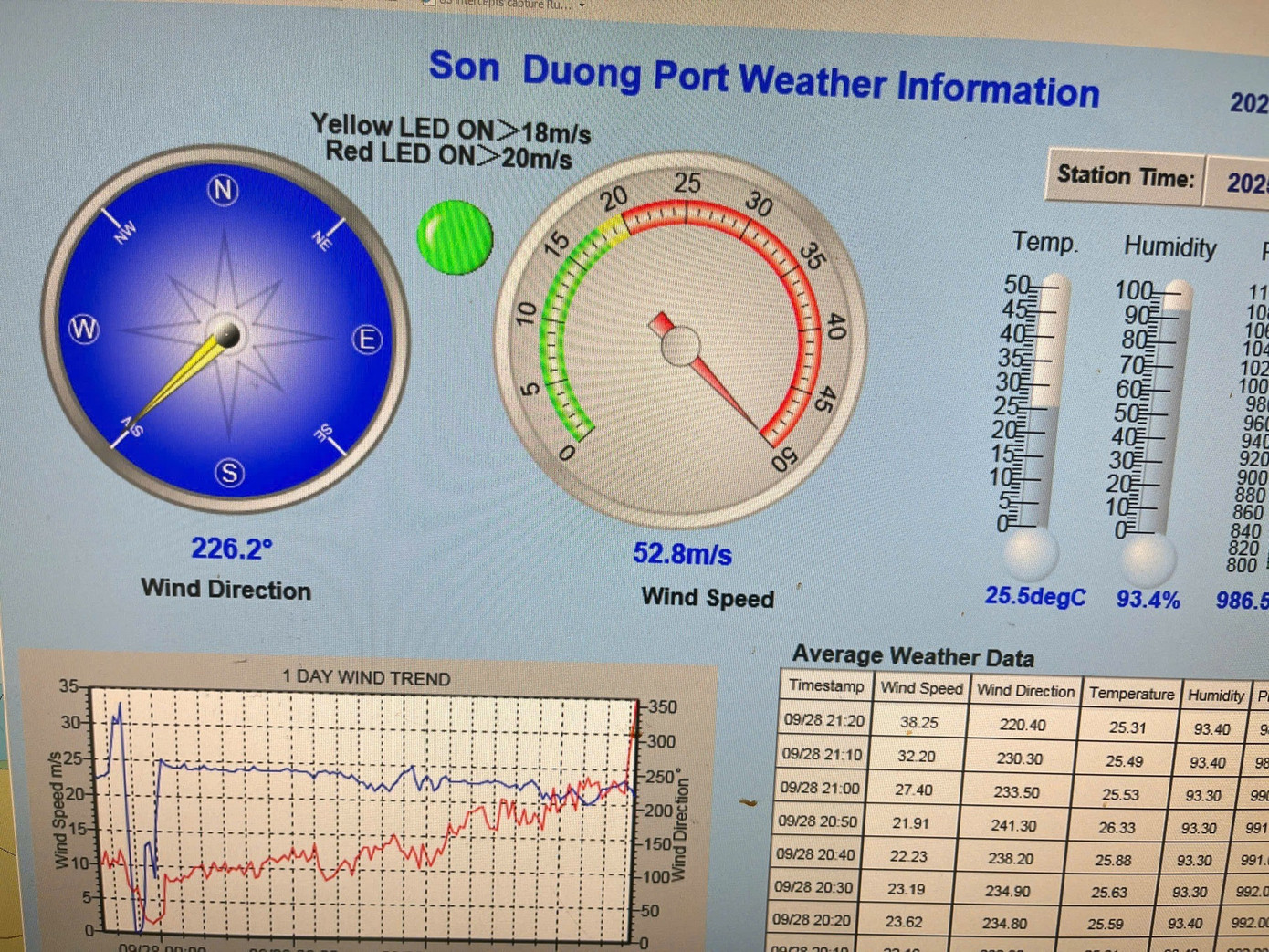The height and width of the screenshot is (952, 1269).
Task: Click the Temperature column header
Action: click(1131, 694)
